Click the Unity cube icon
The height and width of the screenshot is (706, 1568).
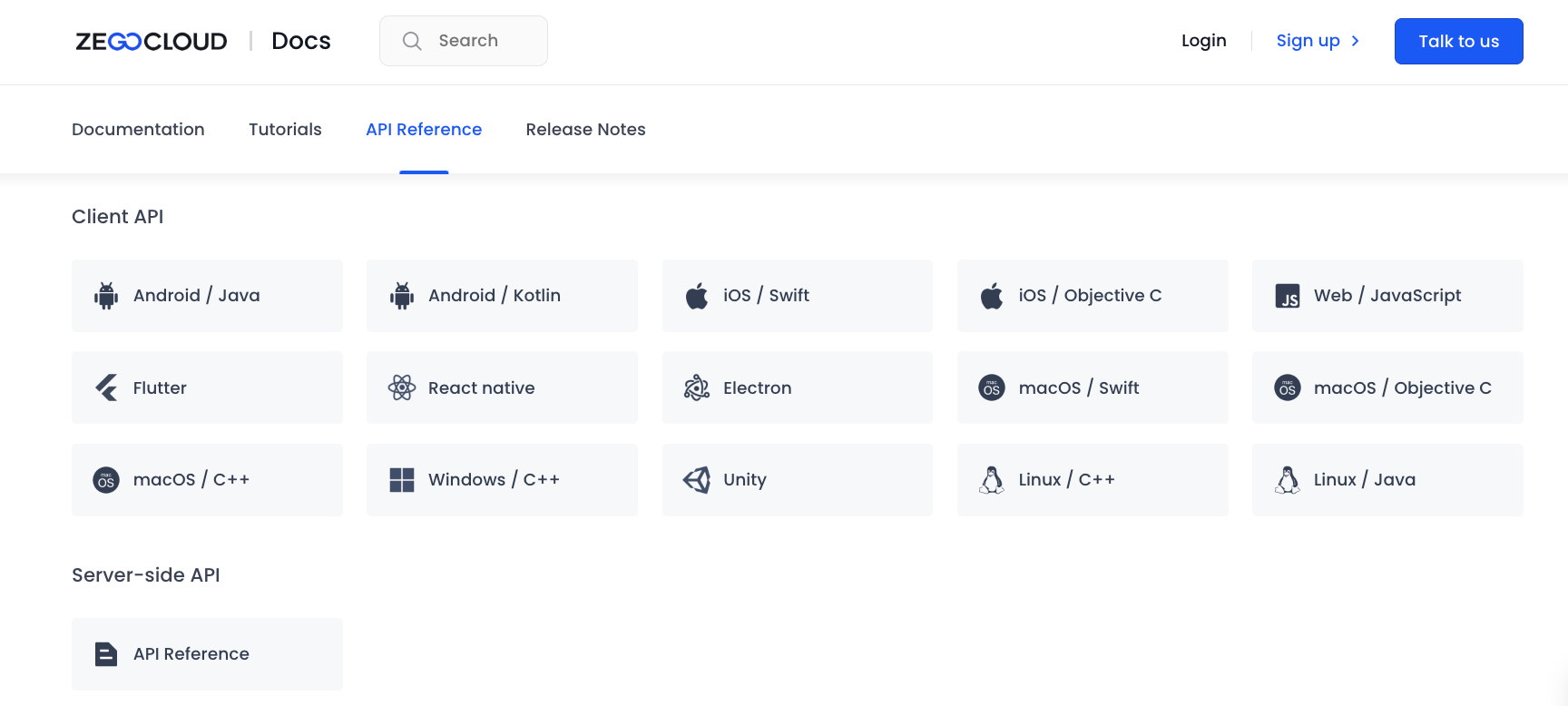coord(697,480)
